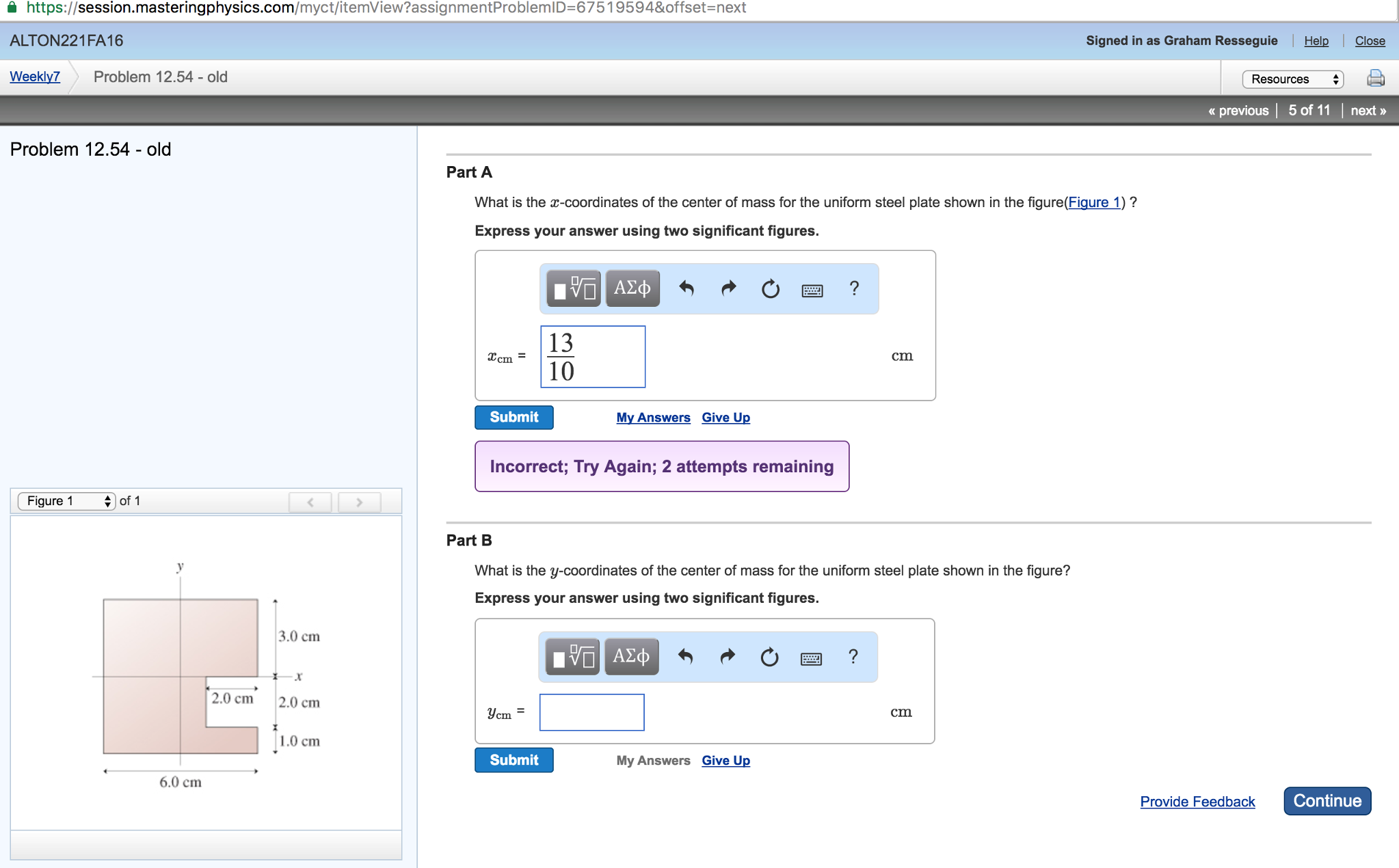Image resolution: width=1399 pixels, height=868 pixels.
Task: Click the green padlock in address bar
Action: point(12,7)
